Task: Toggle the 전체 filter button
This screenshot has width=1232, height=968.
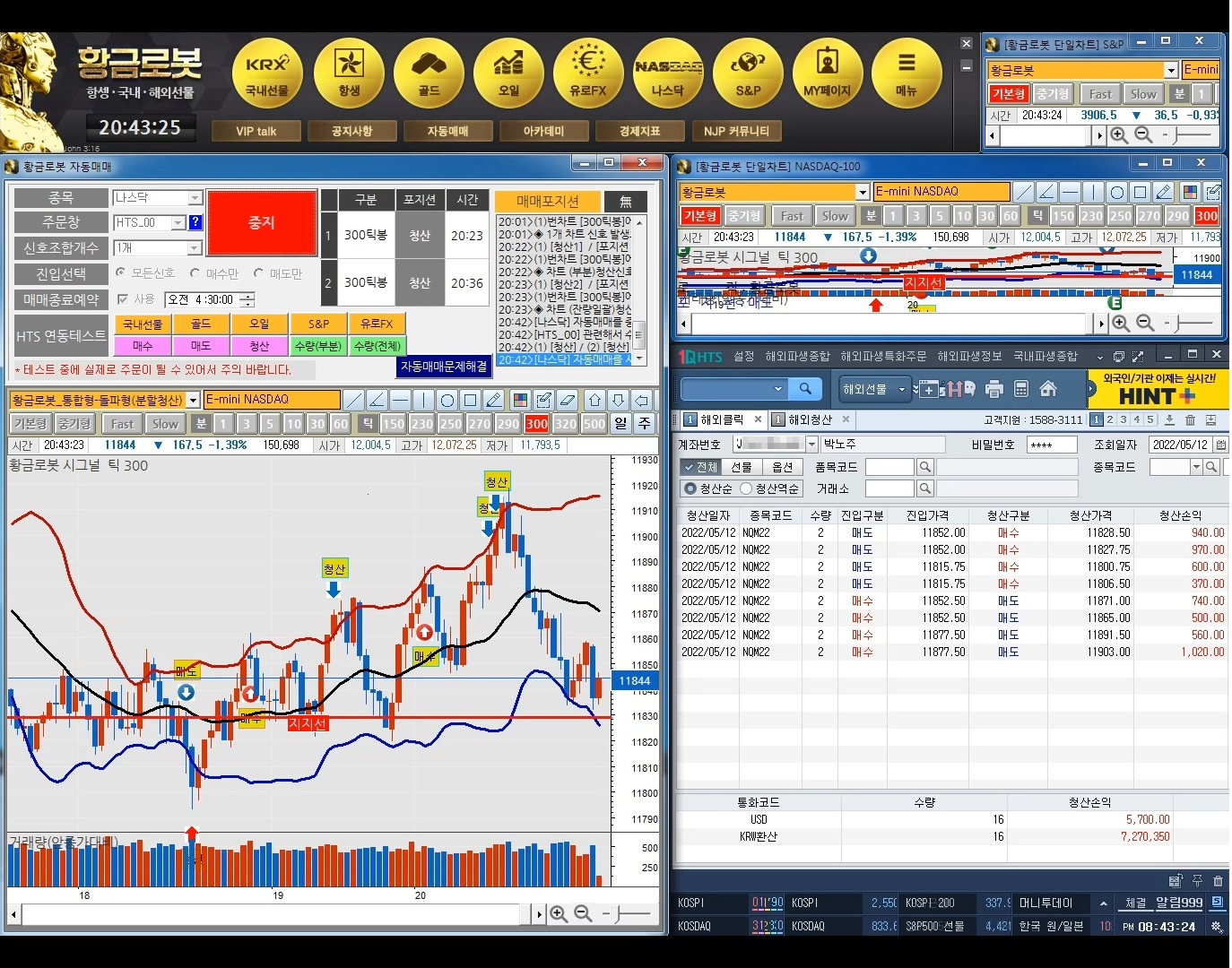Action: click(x=700, y=467)
